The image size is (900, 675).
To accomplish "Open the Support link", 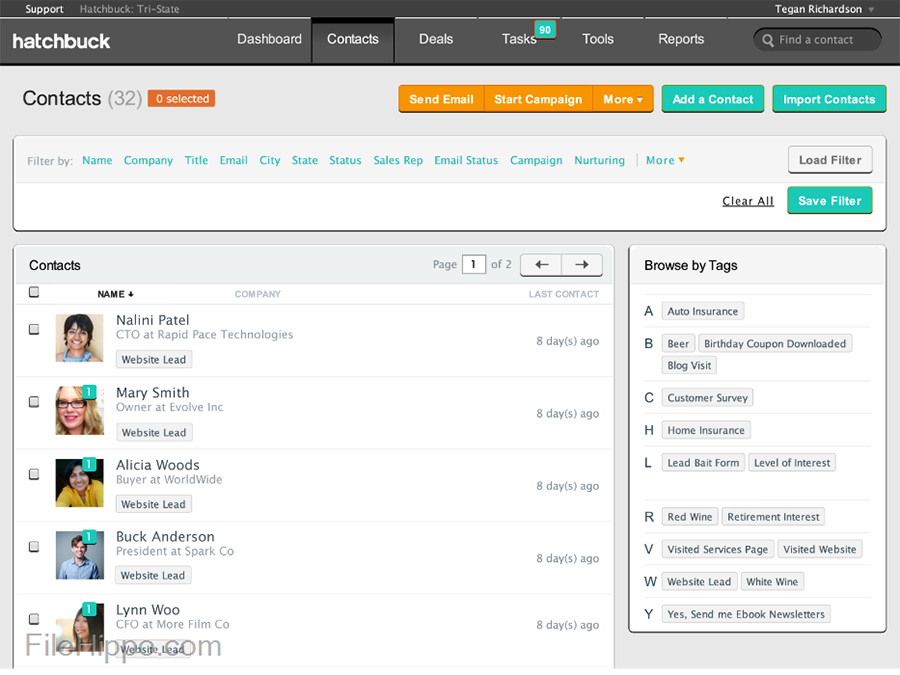I will click(44, 9).
